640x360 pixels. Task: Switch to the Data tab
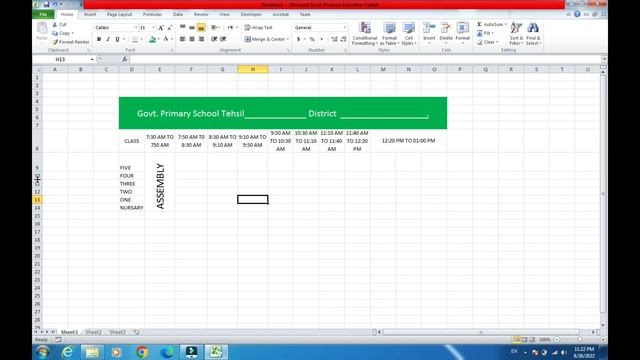click(x=178, y=14)
